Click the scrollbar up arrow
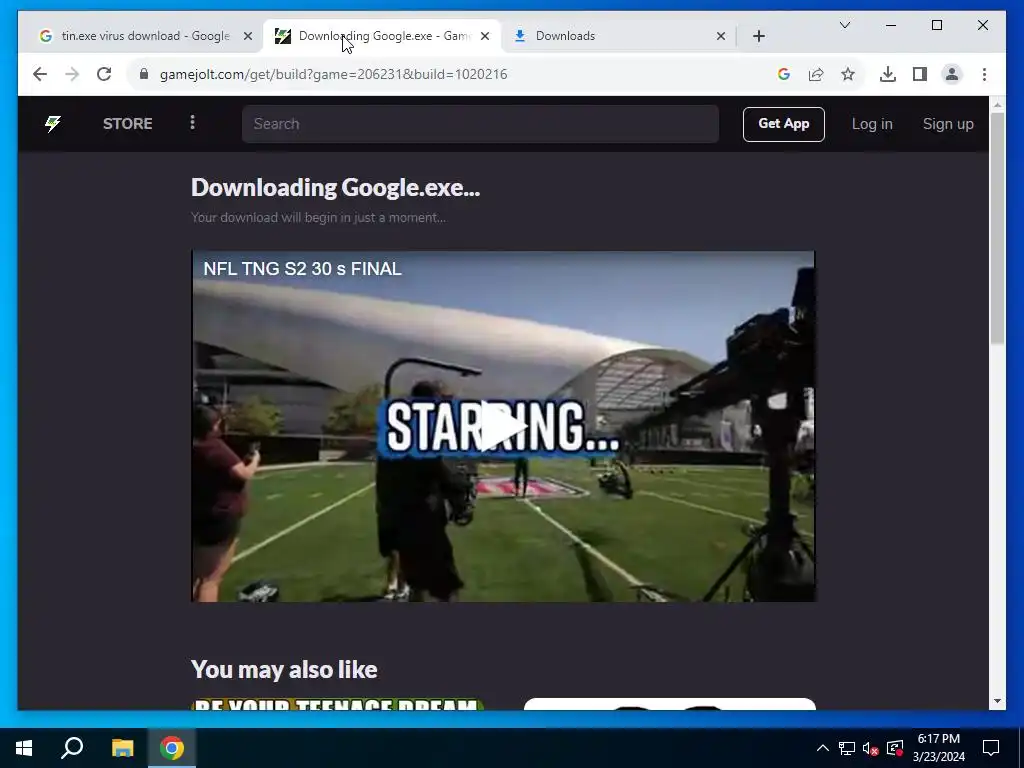1024x768 pixels. pos(997,104)
